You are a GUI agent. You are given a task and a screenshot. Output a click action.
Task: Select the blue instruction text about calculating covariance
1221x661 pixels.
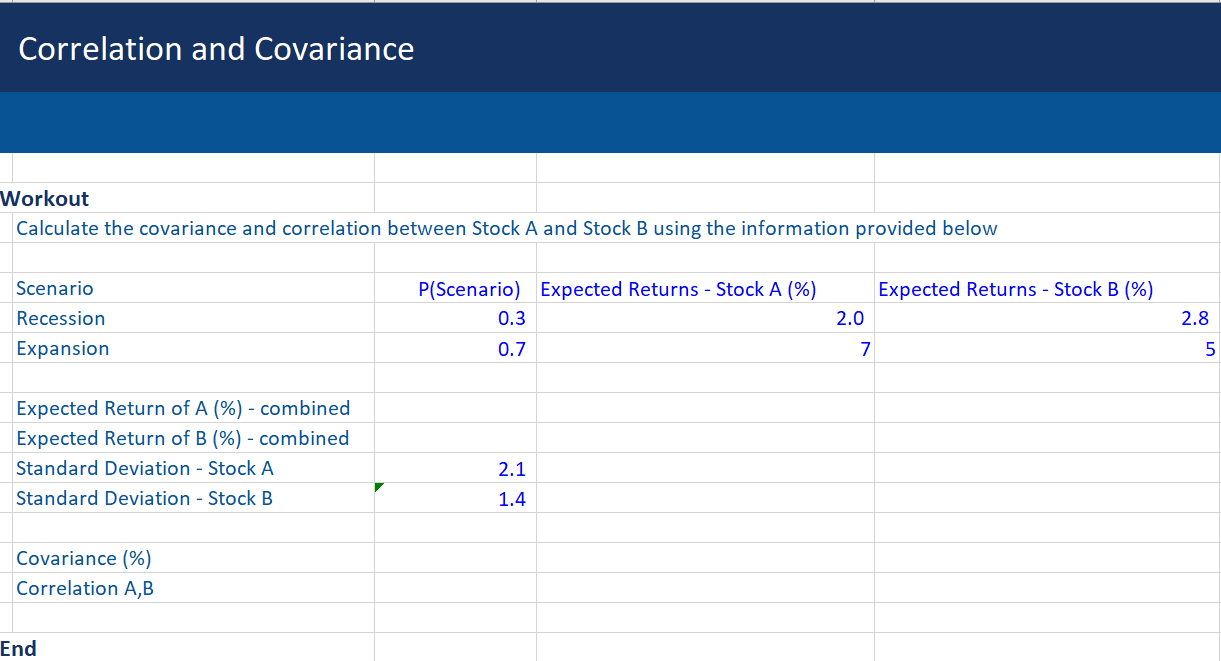pyautogui.click(x=505, y=228)
